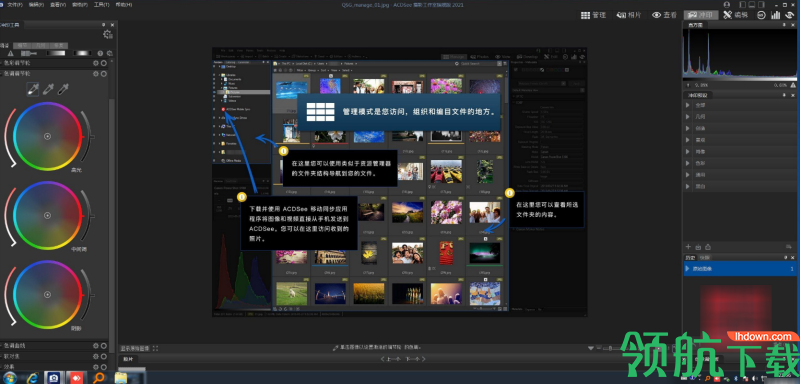Click the exposure warning triangle icon
Image resolution: width=800 pixels, height=384 pixels.
point(10,53)
